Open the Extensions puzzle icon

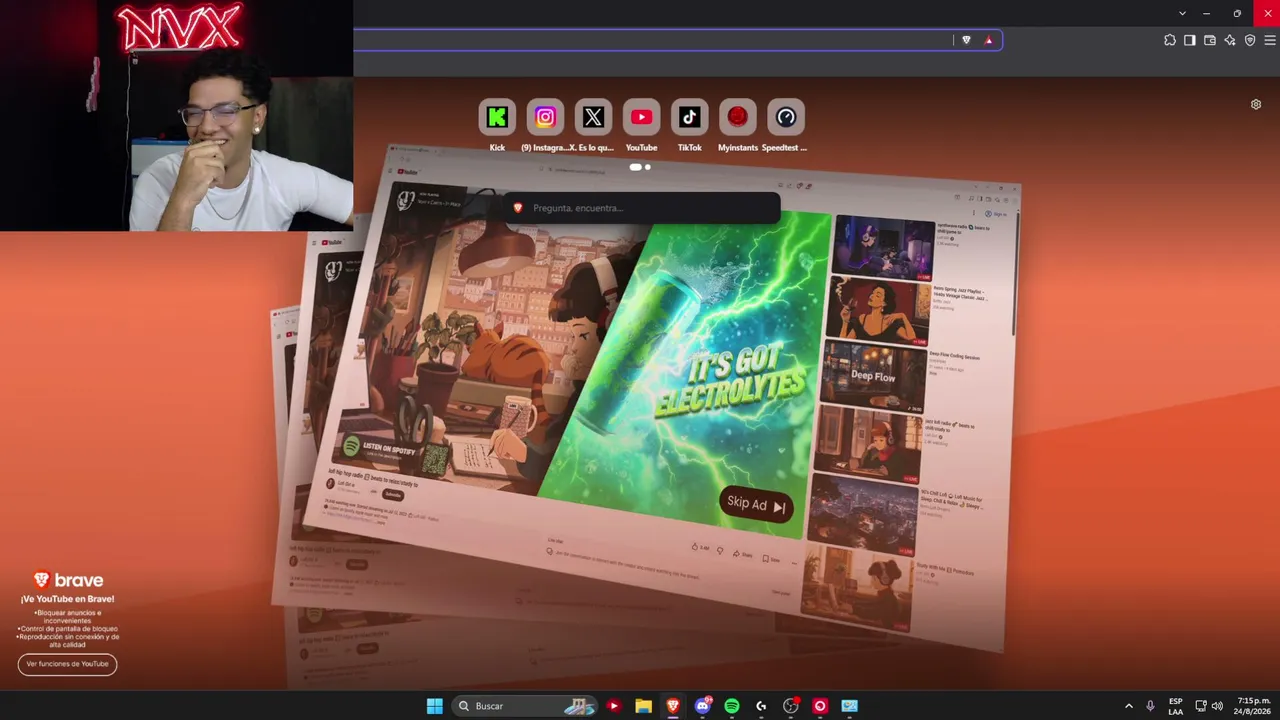coord(1170,40)
